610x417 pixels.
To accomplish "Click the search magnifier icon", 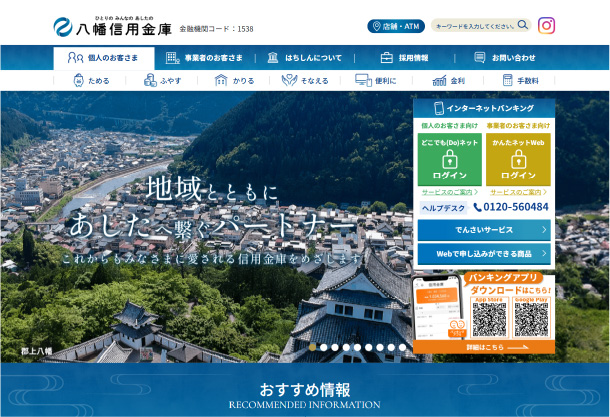I will 523,25.
